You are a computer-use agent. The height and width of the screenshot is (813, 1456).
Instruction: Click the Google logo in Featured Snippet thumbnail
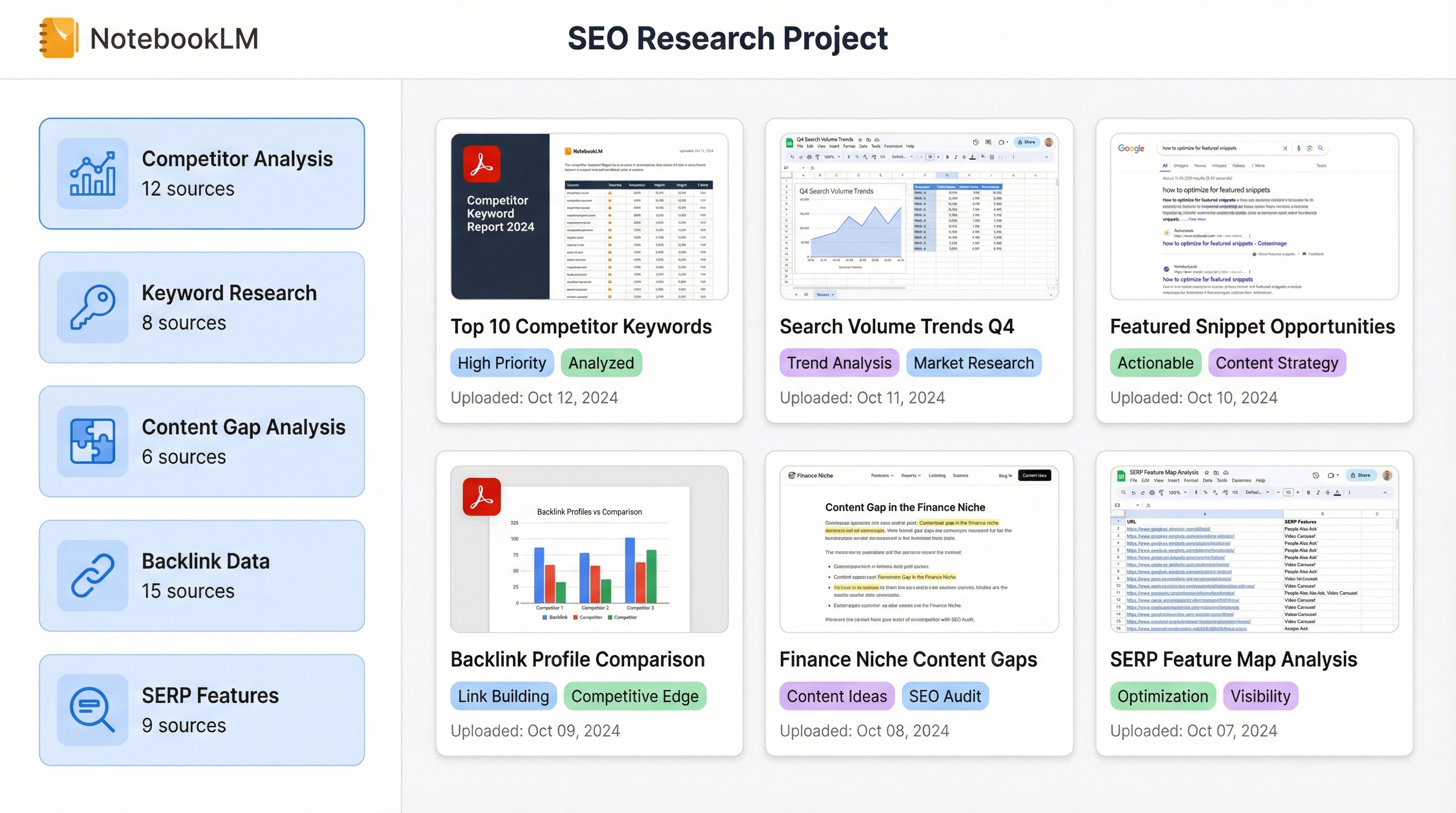[x=1131, y=148]
